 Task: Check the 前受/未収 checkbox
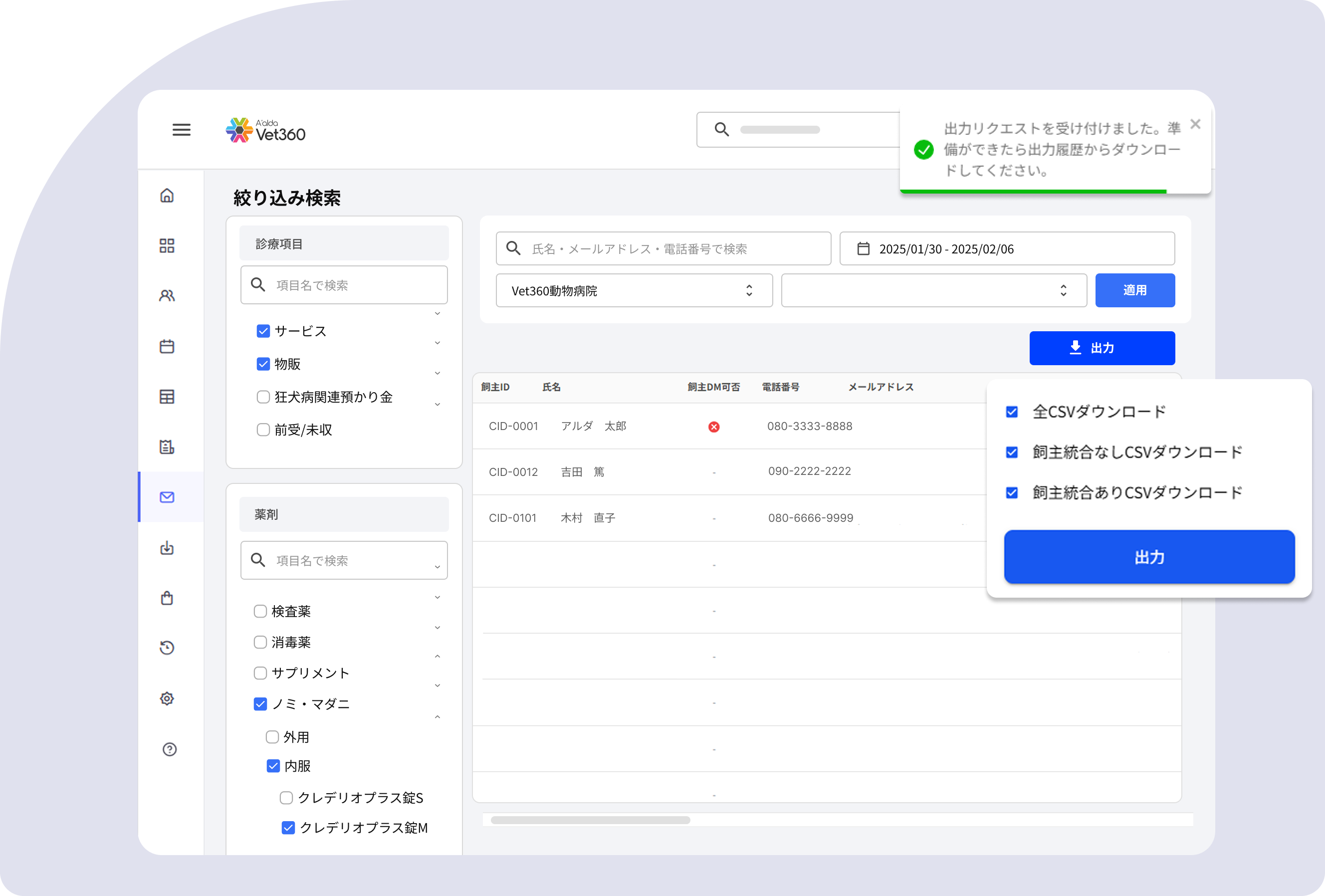click(263, 430)
